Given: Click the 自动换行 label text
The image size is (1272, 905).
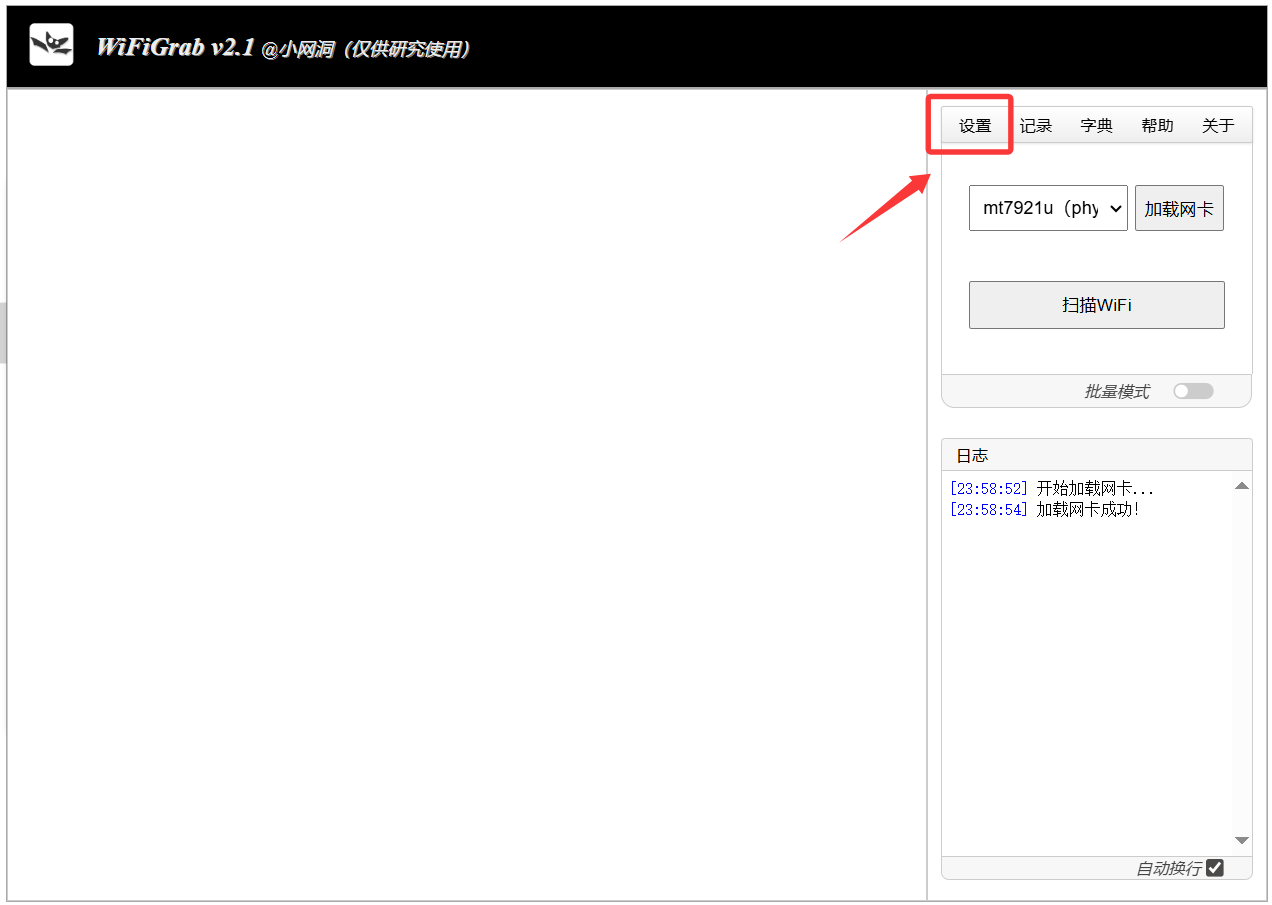Looking at the screenshot, I should pos(1169,869).
